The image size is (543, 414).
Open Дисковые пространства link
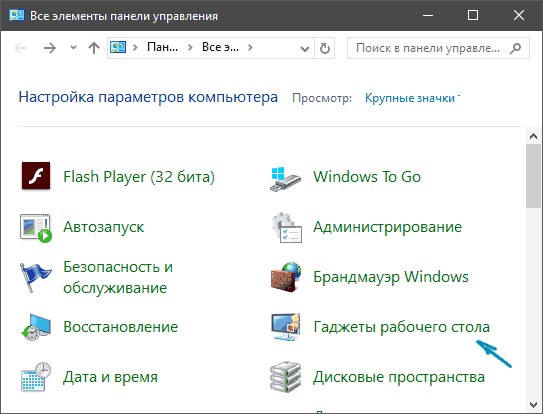(399, 377)
